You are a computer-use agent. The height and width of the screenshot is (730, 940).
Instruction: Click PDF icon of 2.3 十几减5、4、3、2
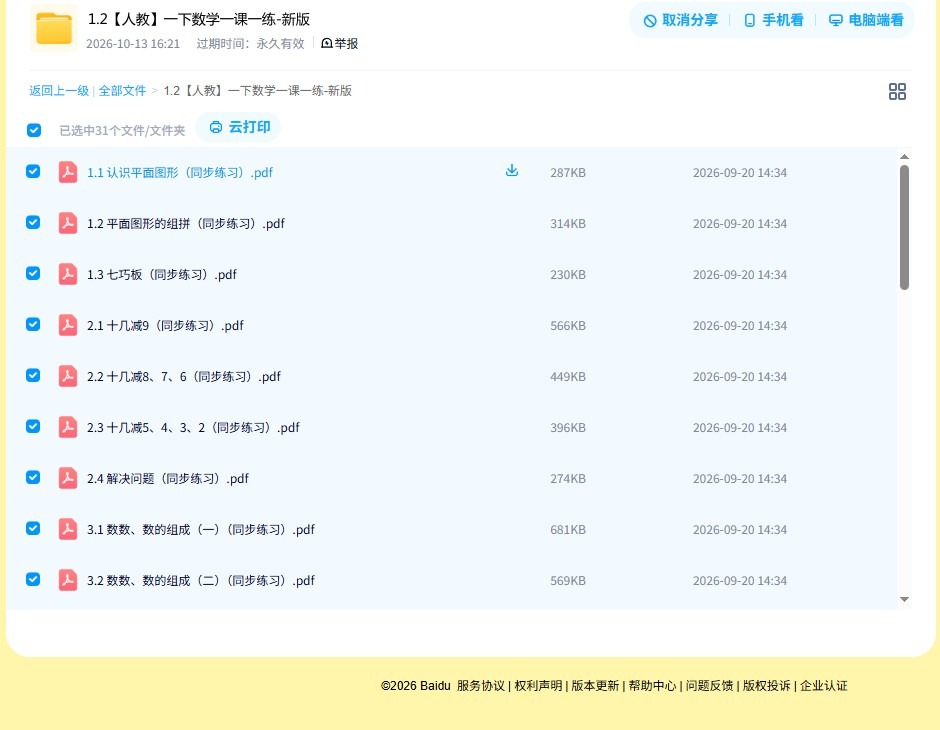coord(68,427)
